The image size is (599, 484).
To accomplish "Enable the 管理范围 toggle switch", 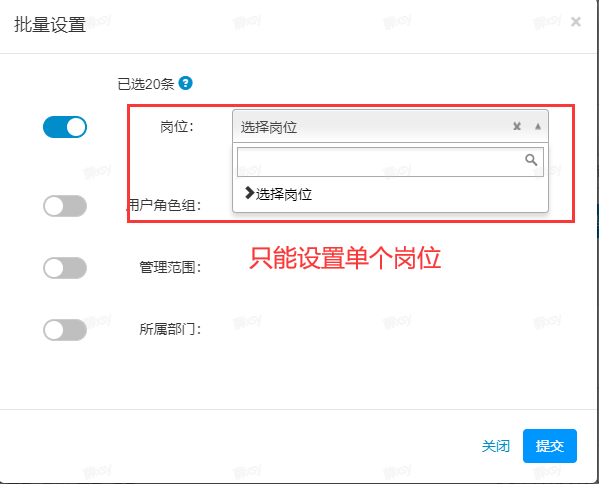I will click(65, 268).
